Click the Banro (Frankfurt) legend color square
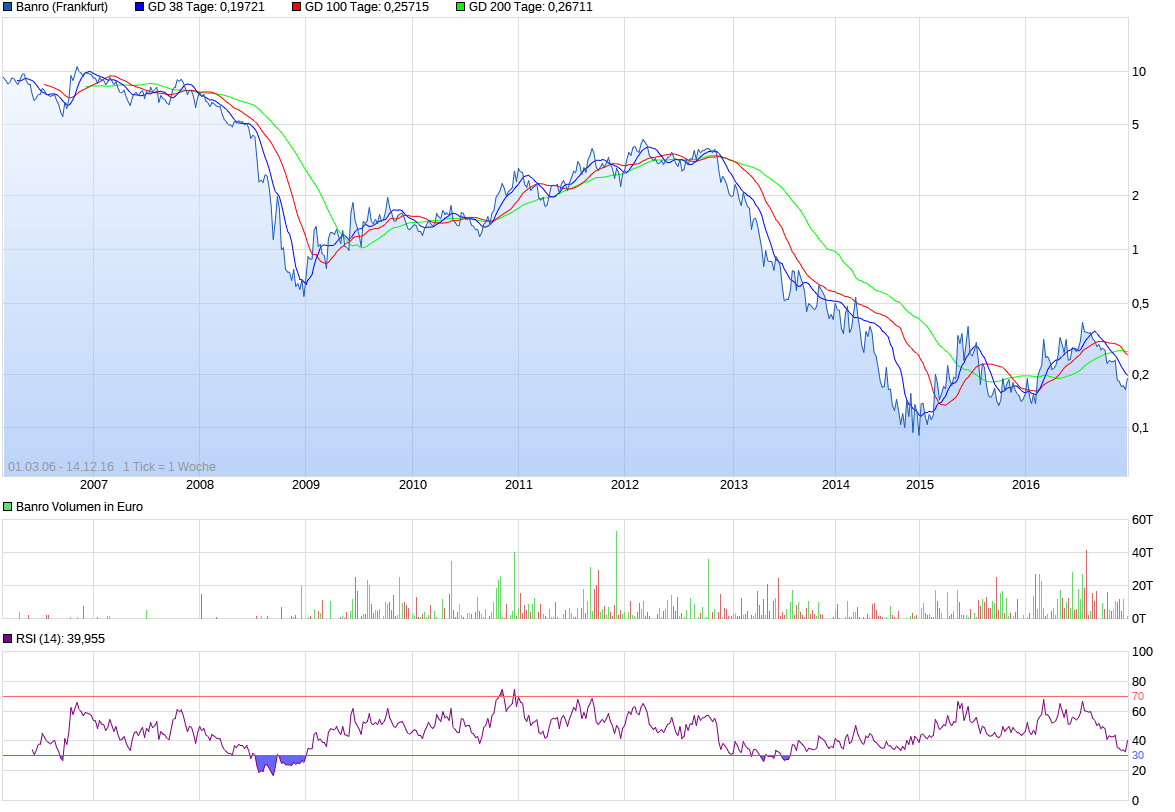Viewport: 1175px width, 812px height. 7,7
